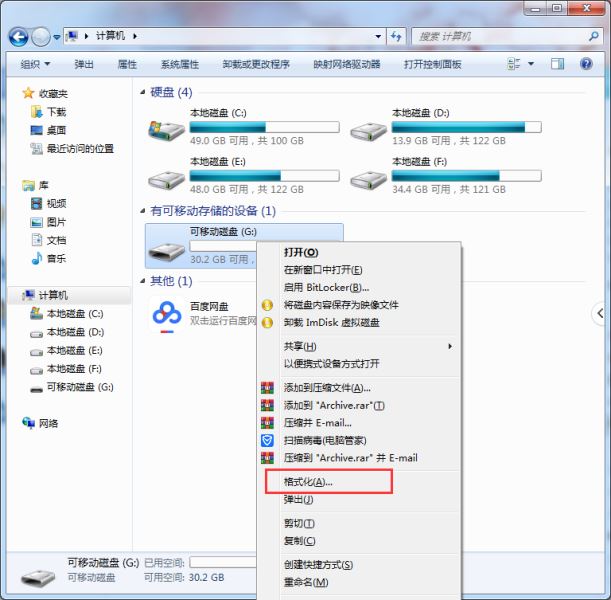Select the 本地磁盘 (C:) drive icon
This screenshot has height=600, width=611.
pyautogui.click(x=166, y=130)
